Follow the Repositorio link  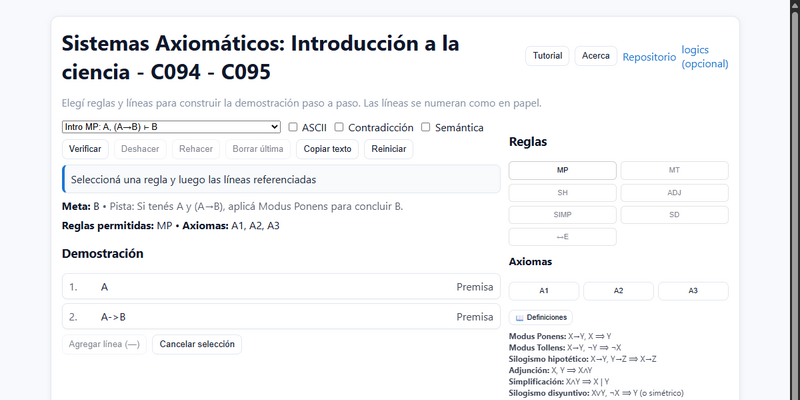point(649,57)
